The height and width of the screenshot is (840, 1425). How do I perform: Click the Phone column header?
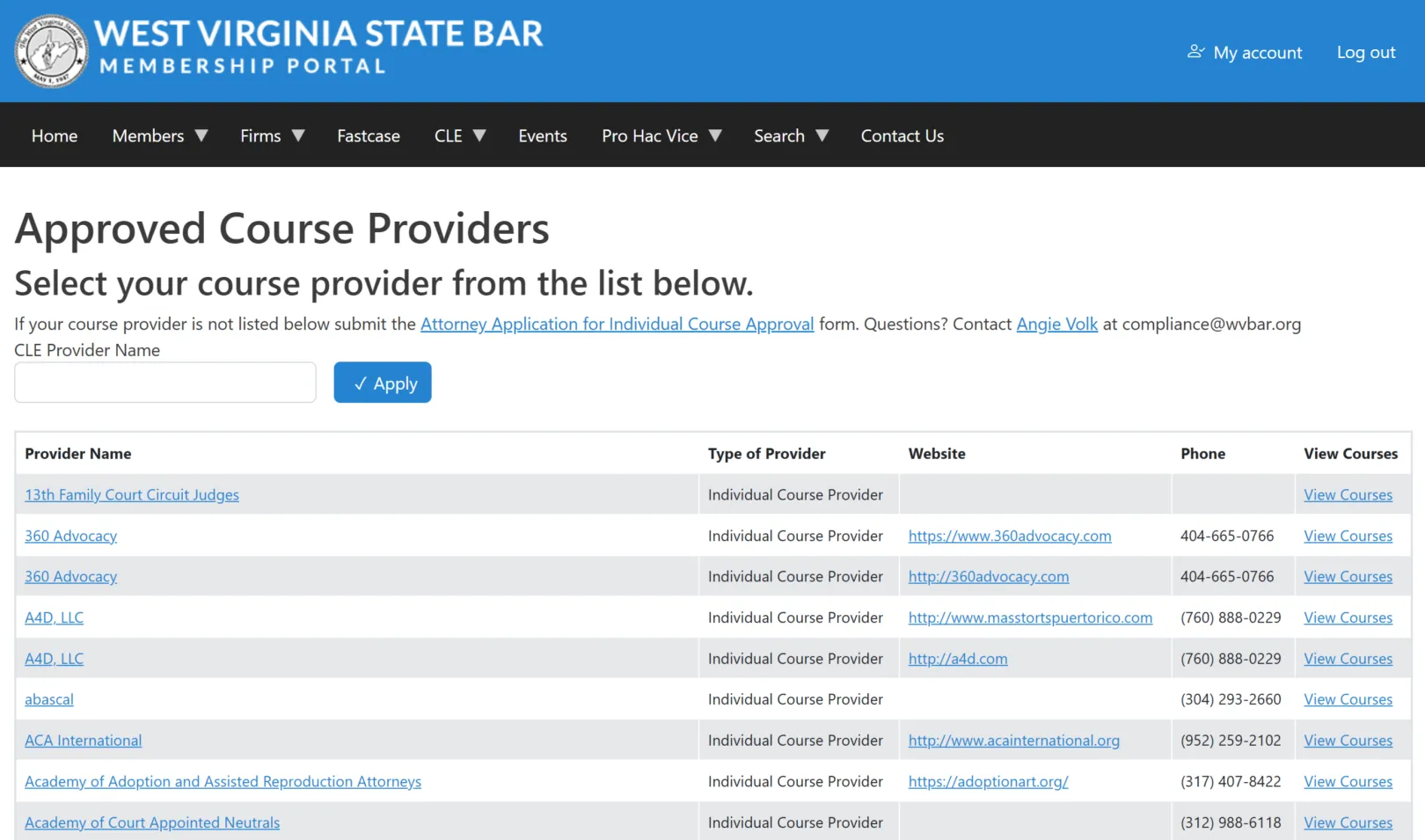(1203, 454)
